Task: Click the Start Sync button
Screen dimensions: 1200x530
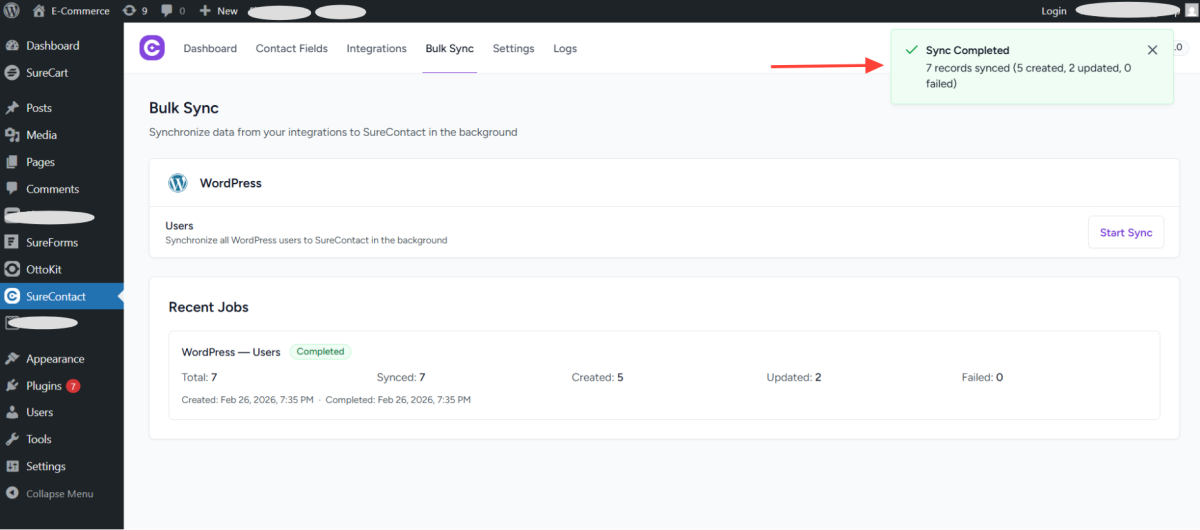Action: tap(1125, 233)
